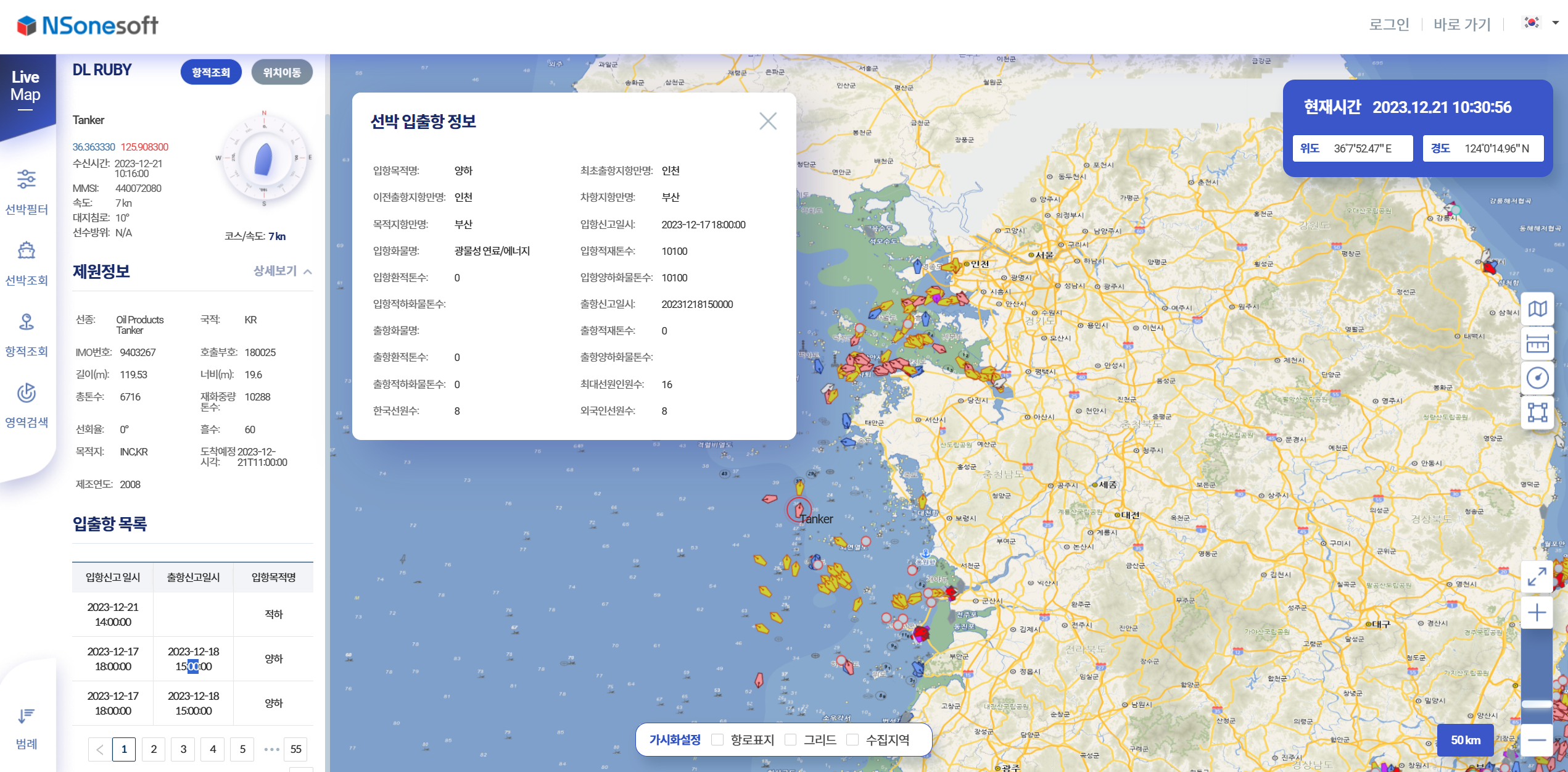Click the compass bearing tool icon
Image resolution: width=1568 pixels, height=772 pixels.
coord(1537,378)
